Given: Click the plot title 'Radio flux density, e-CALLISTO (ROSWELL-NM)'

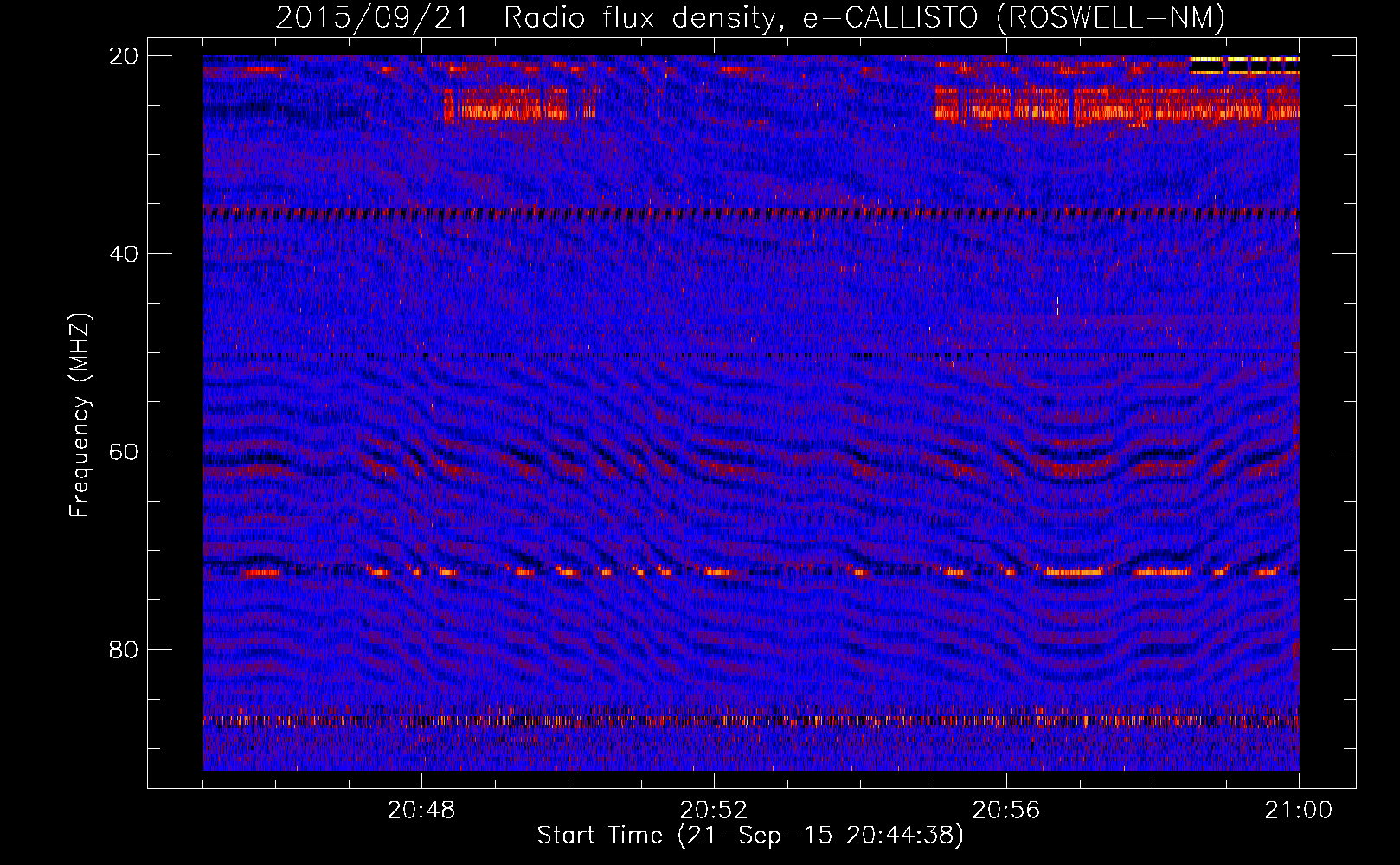Looking at the screenshot, I should (864, 17).
